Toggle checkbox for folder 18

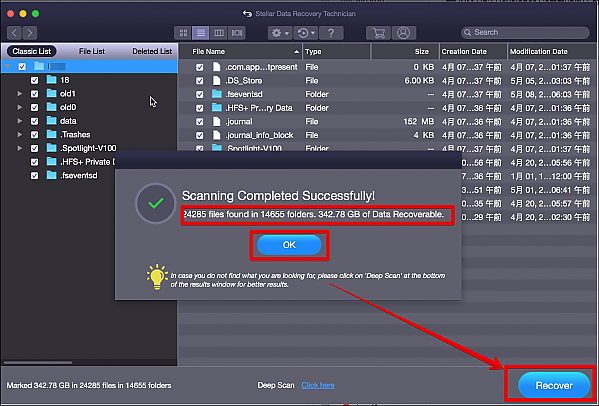pos(34,80)
